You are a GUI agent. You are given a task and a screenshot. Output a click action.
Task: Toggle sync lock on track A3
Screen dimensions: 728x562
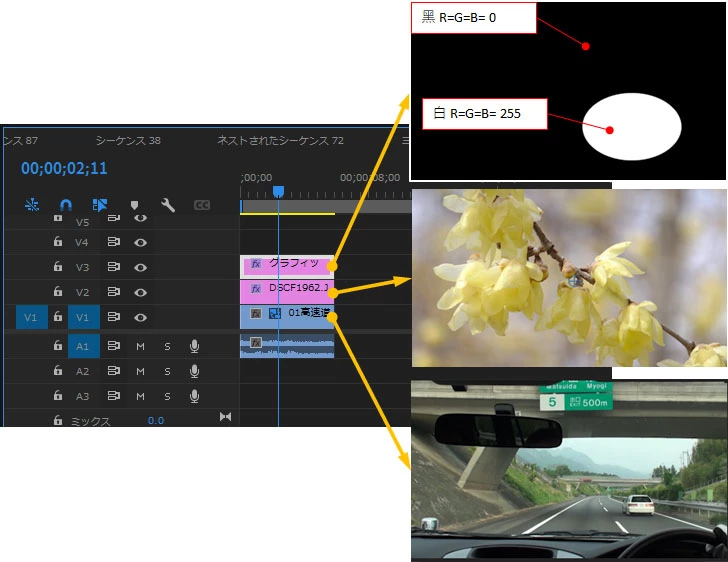click(x=114, y=396)
